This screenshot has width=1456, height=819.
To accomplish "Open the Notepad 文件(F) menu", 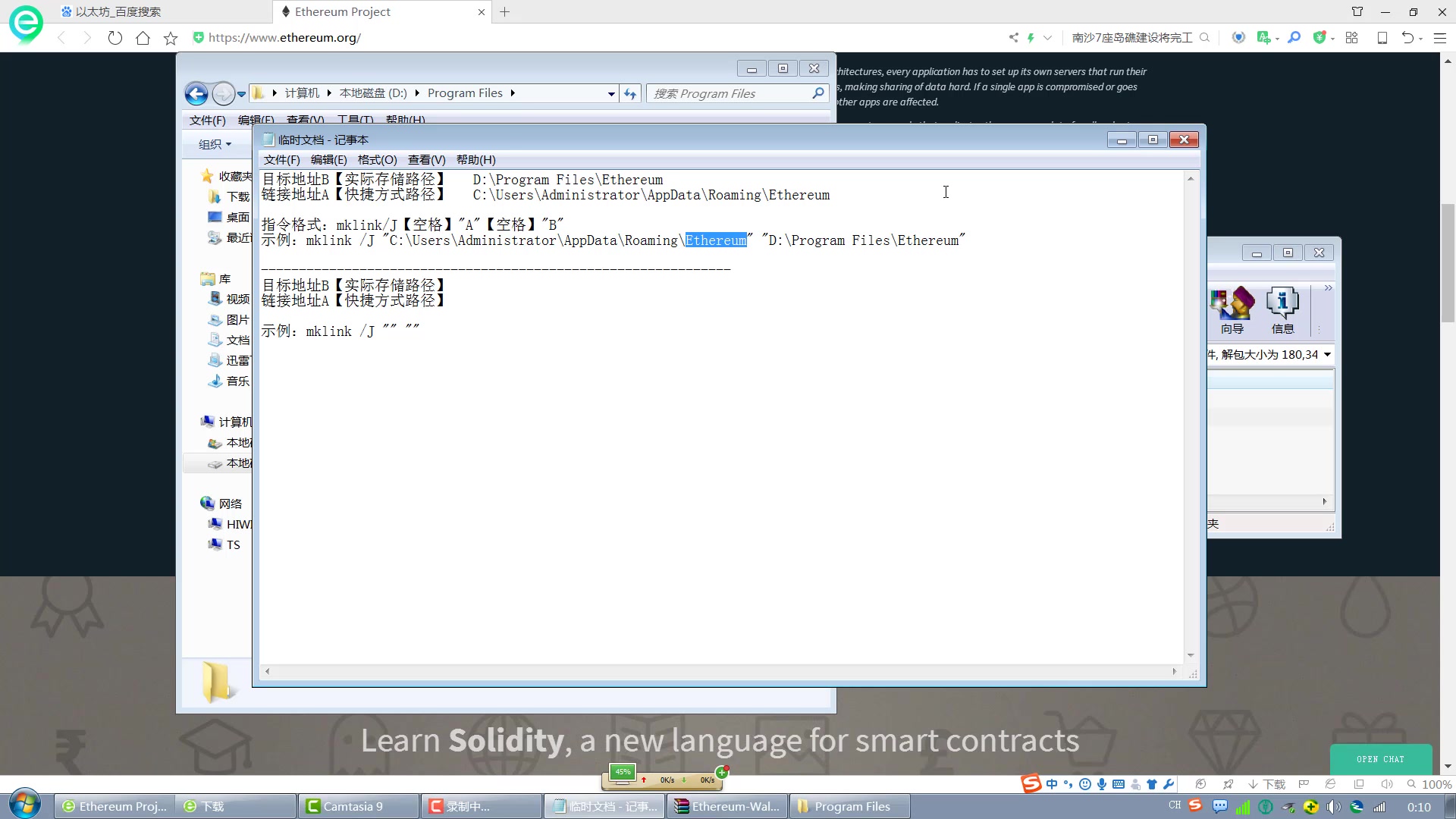I will [281, 160].
